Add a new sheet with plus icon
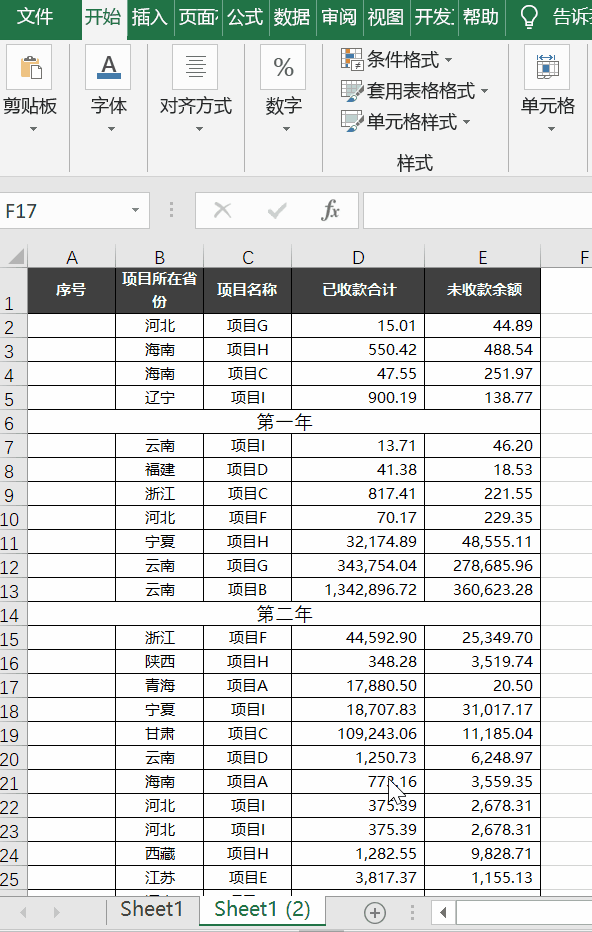The width and height of the screenshot is (592, 932). pos(374,912)
